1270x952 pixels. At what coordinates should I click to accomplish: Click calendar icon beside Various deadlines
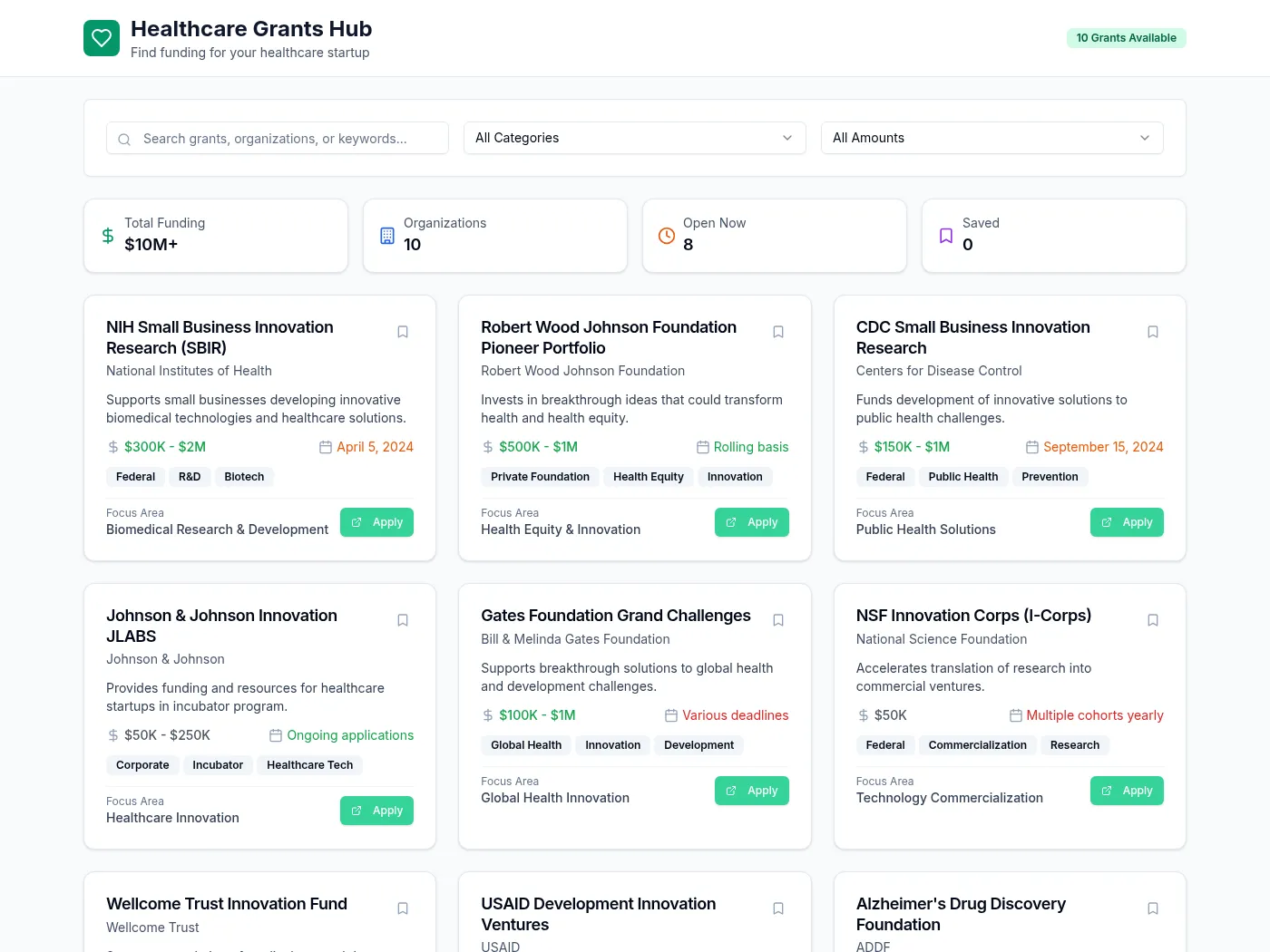[x=671, y=715]
